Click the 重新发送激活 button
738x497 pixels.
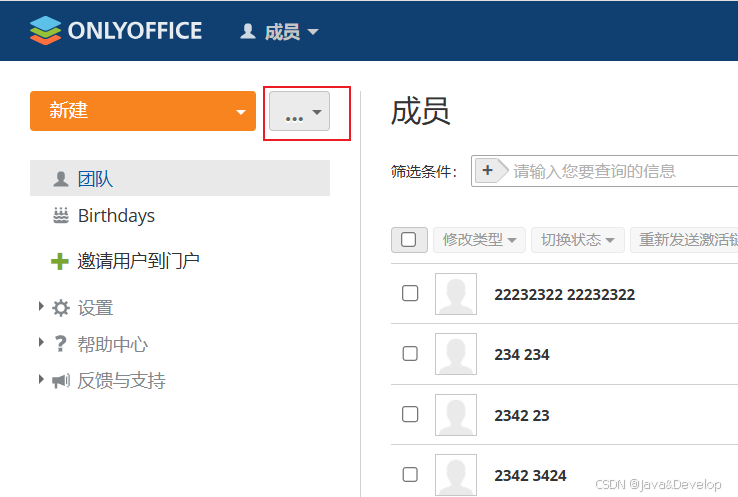(x=685, y=240)
